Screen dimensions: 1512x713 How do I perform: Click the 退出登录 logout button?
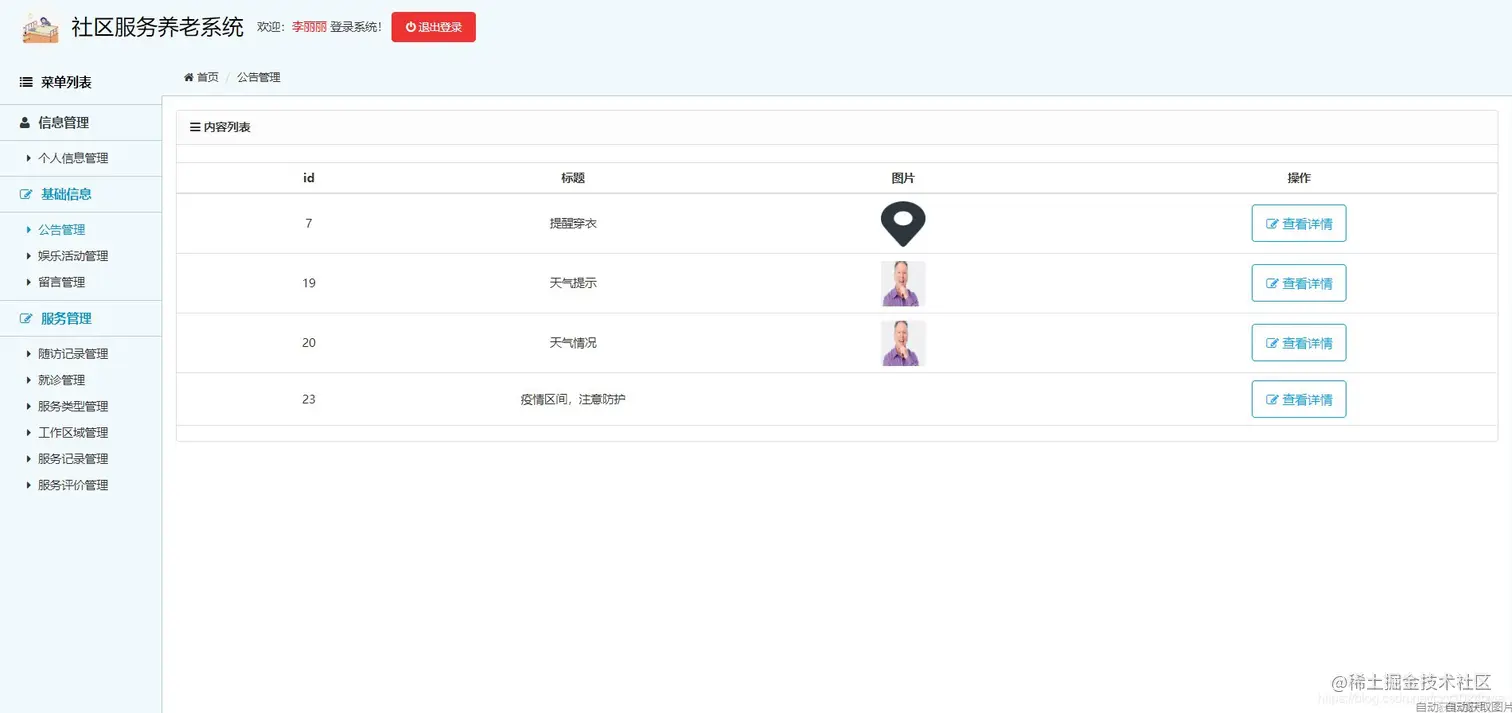(433, 27)
